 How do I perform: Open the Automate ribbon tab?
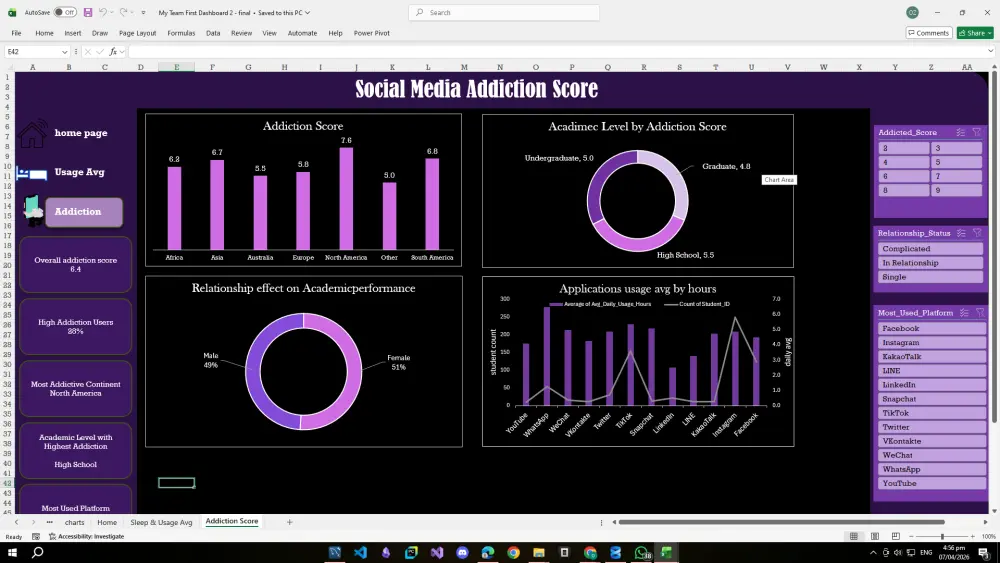[302, 33]
